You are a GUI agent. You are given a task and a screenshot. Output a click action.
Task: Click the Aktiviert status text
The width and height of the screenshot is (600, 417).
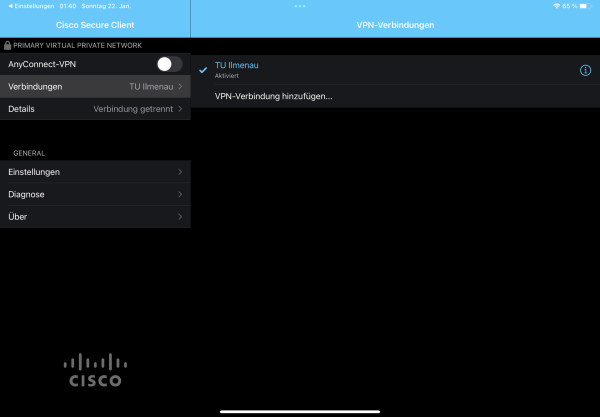227,76
